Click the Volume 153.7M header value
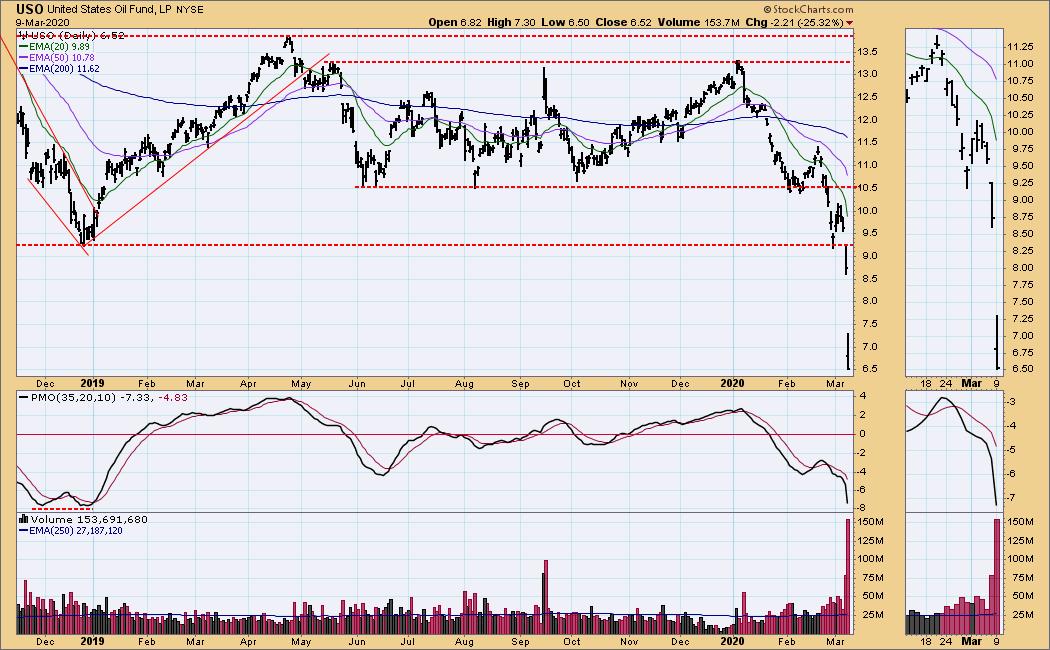The height and width of the screenshot is (650, 1050). coord(698,22)
